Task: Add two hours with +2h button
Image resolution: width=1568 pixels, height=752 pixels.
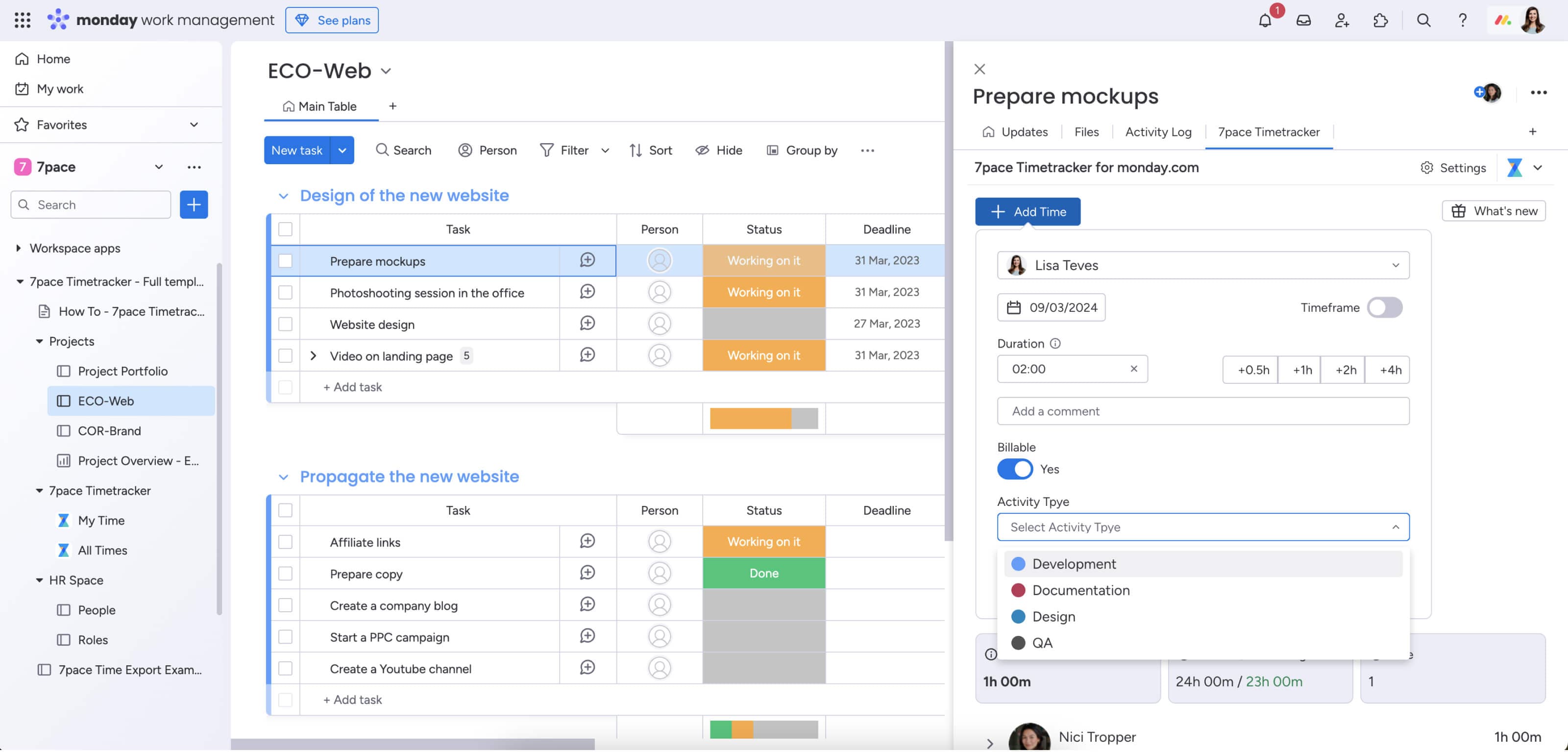Action: point(1345,370)
